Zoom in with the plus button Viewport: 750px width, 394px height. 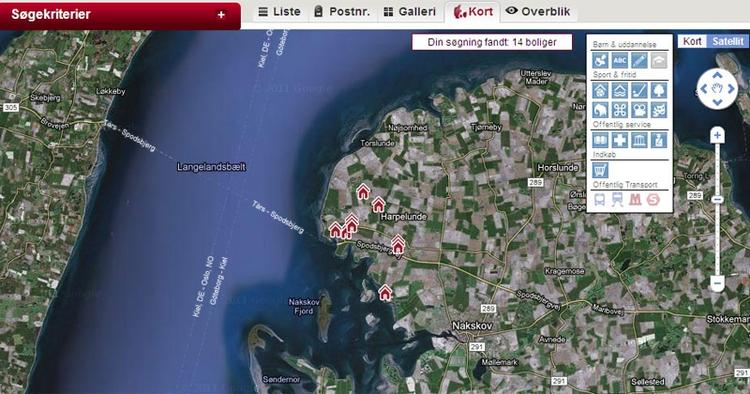pos(717,136)
